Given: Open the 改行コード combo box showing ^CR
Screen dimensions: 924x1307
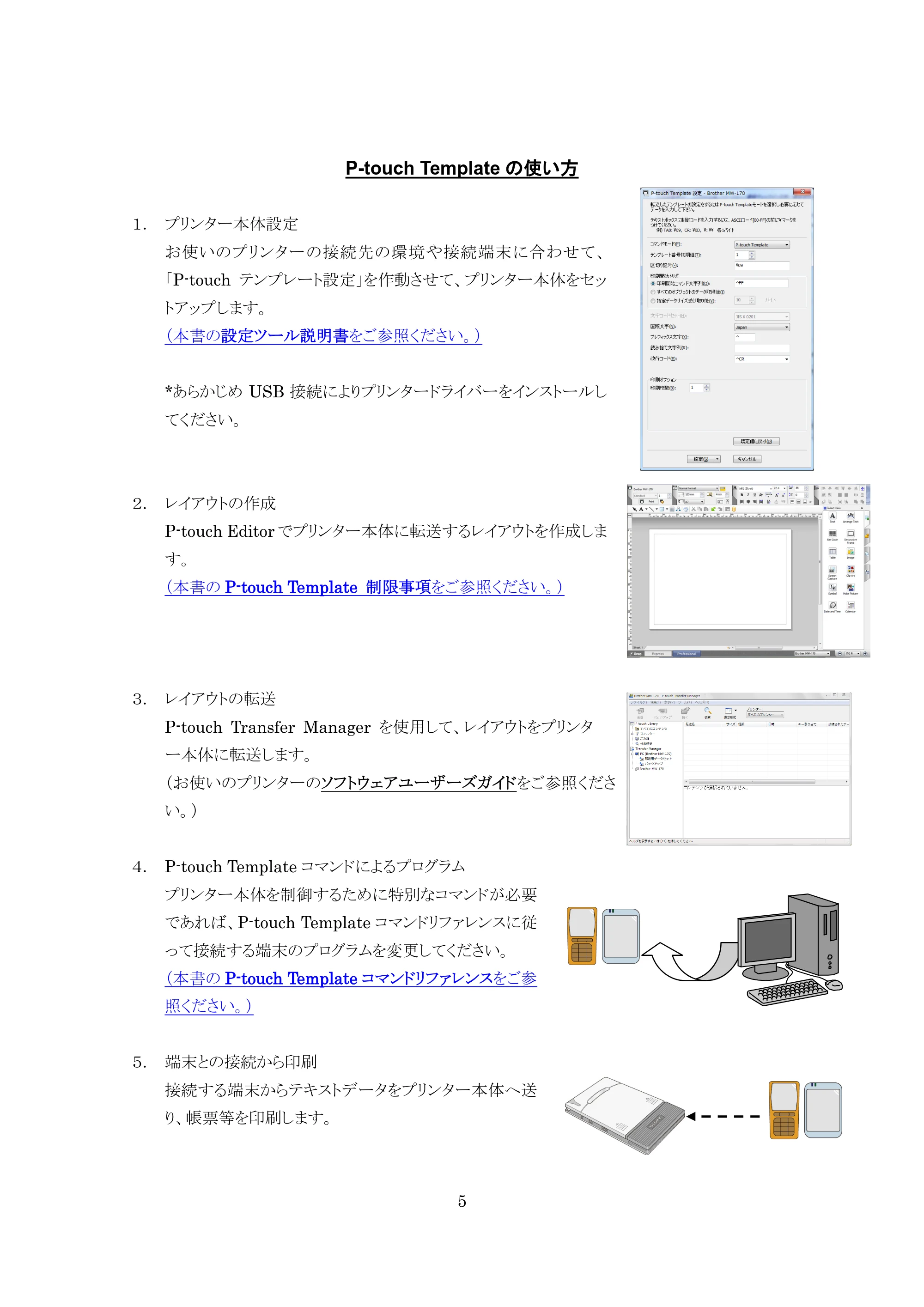Looking at the screenshot, I should click(x=762, y=359).
